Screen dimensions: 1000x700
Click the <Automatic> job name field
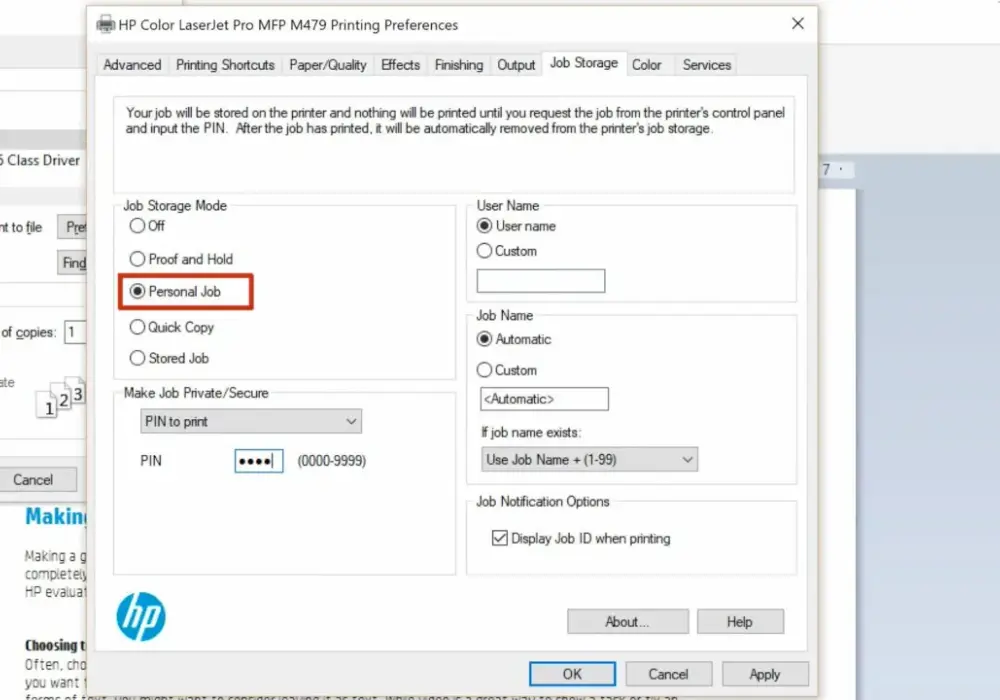[544, 399]
